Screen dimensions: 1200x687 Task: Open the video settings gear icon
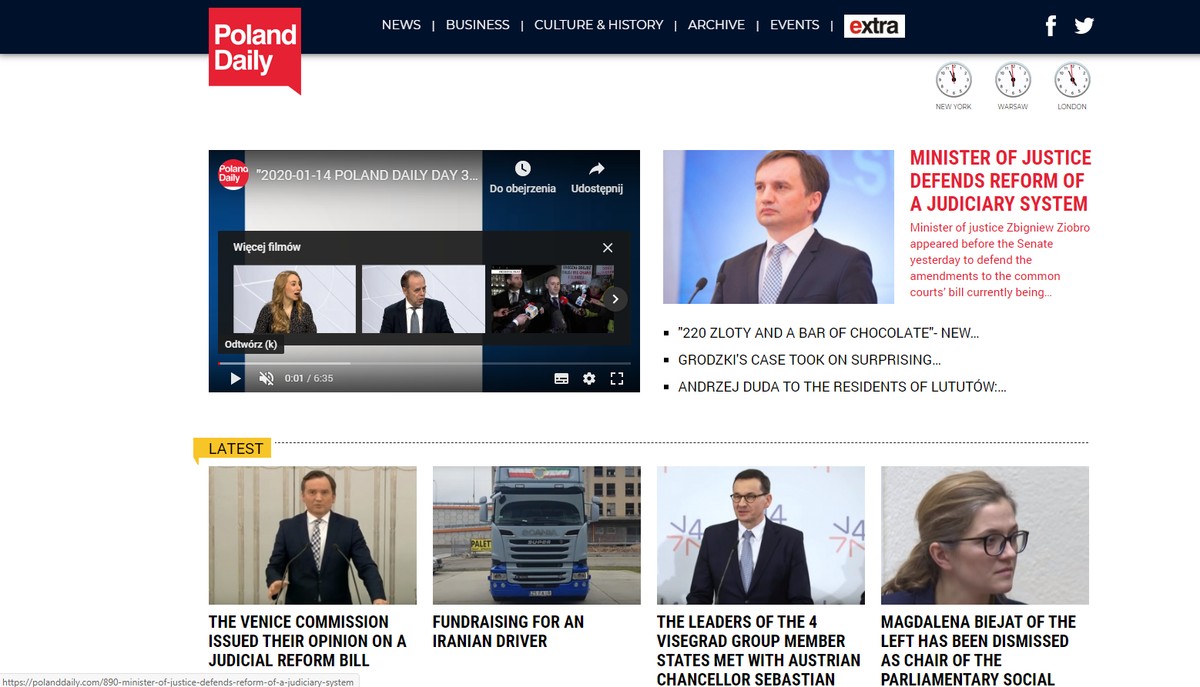(588, 378)
